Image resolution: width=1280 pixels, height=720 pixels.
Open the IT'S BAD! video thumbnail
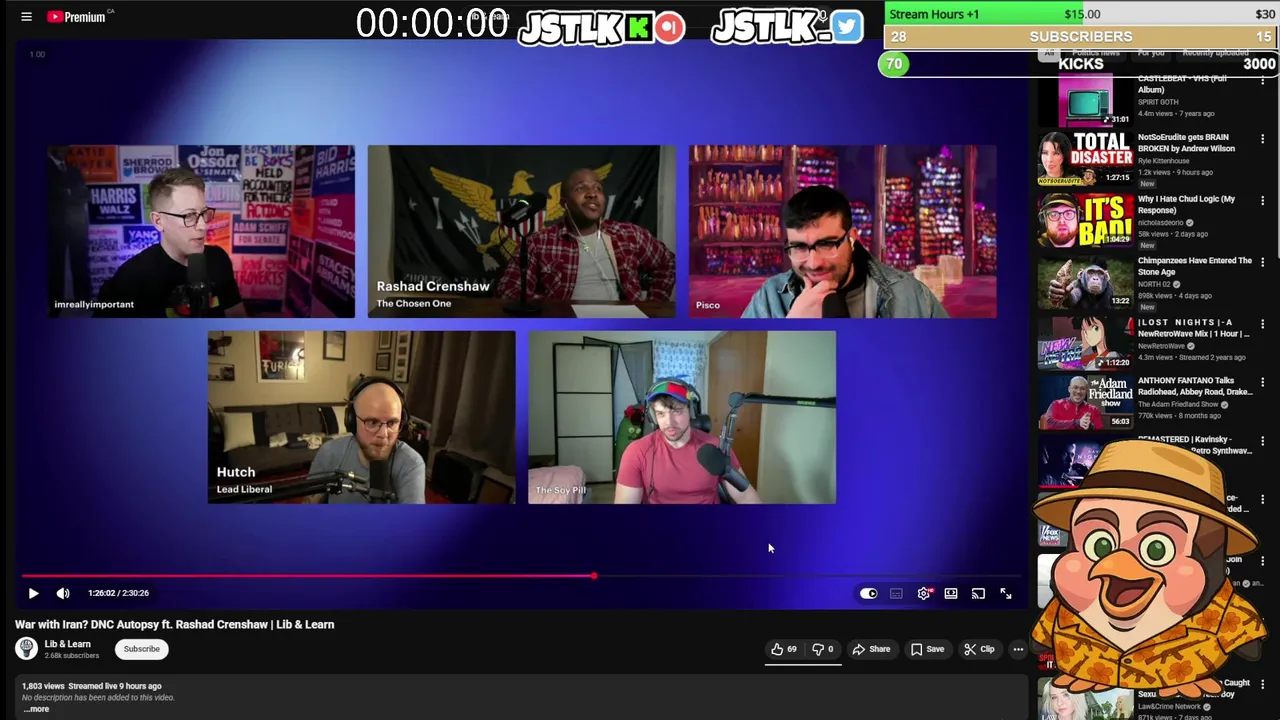tap(1085, 220)
